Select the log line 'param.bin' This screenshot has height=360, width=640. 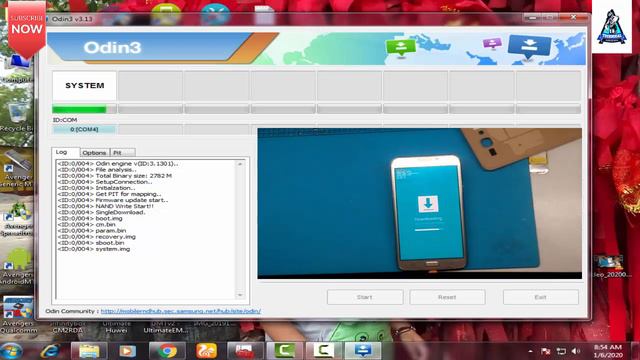coord(91,231)
